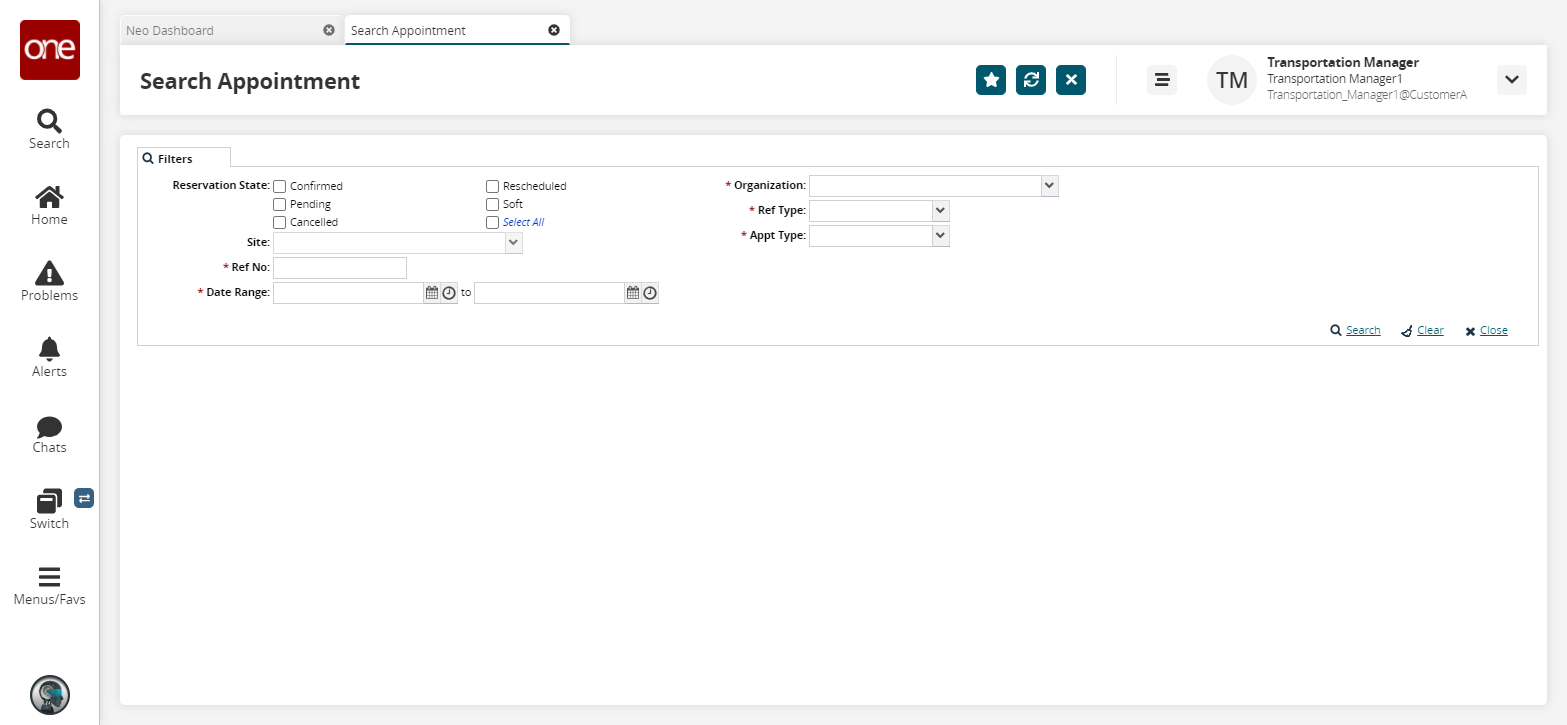Open time picker for end date
Viewport: 1567px width, 725px height.
650,293
